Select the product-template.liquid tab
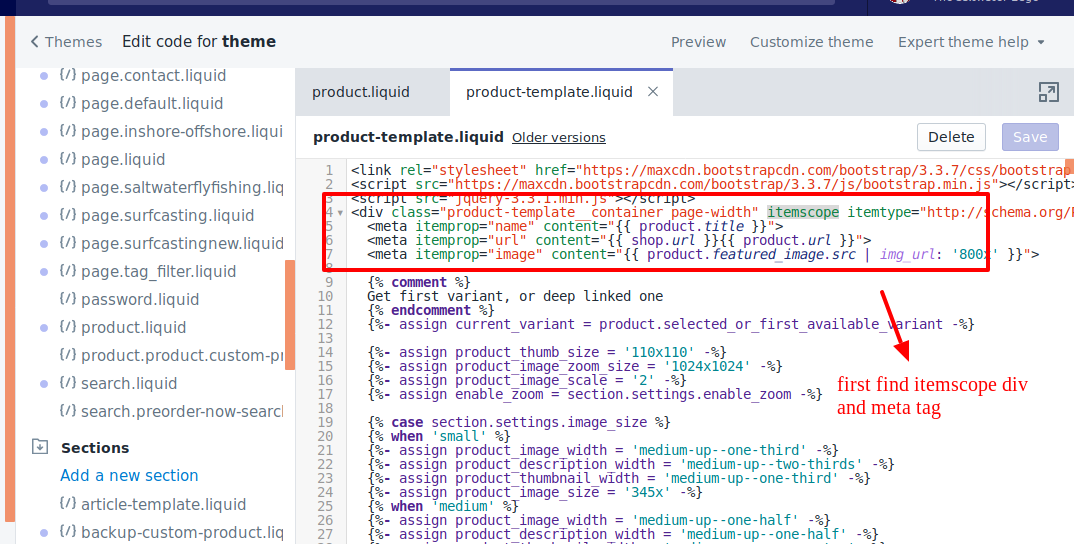The image size is (1074, 544). point(549,92)
